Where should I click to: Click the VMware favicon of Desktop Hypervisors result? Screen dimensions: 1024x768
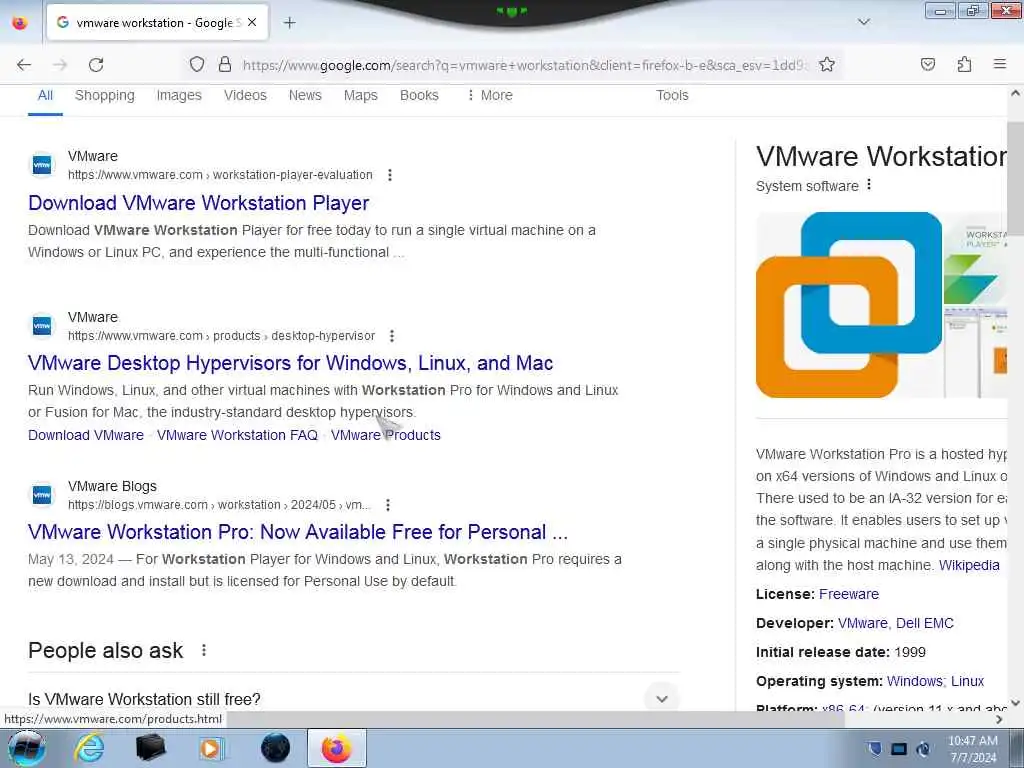click(x=42, y=325)
